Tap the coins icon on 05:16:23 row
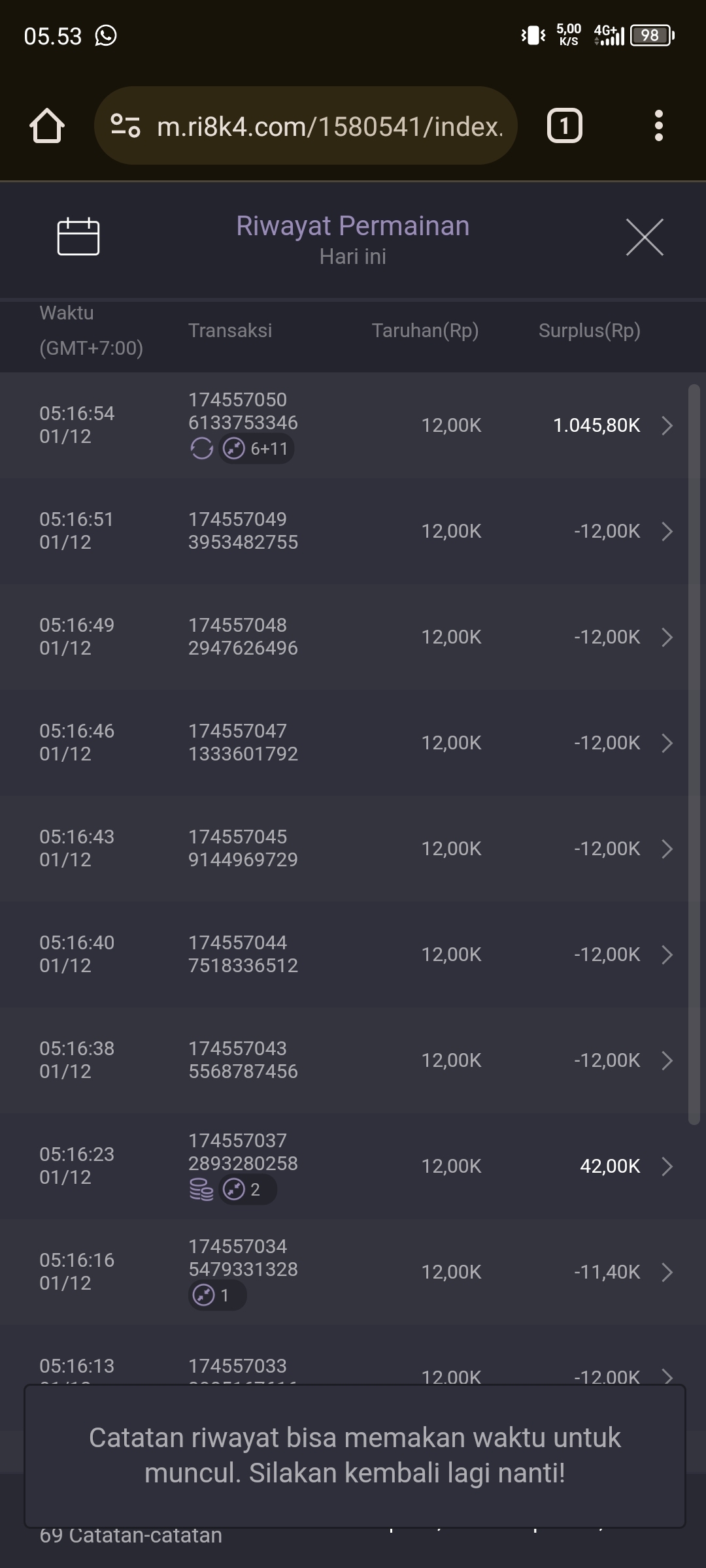 pos(201,1190)
